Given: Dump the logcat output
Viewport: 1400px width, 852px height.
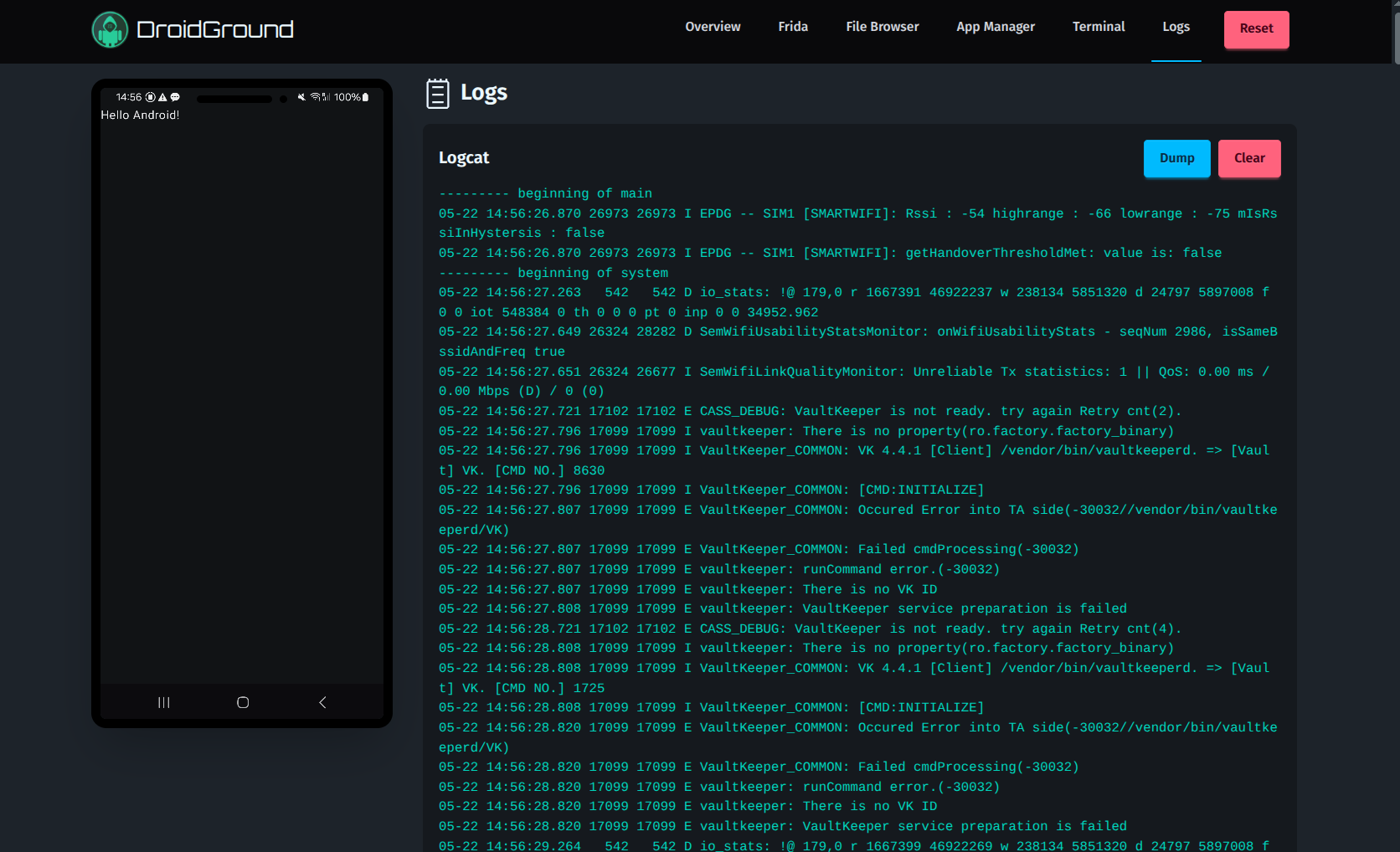Looking at the screenshot, I should pos(1176,158).
